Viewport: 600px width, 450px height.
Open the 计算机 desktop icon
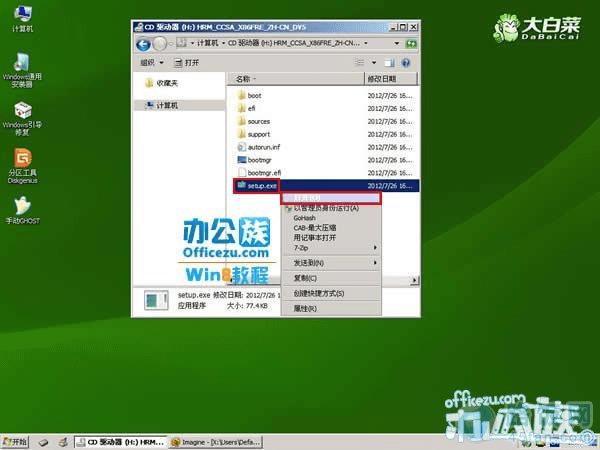pos(23,18)
